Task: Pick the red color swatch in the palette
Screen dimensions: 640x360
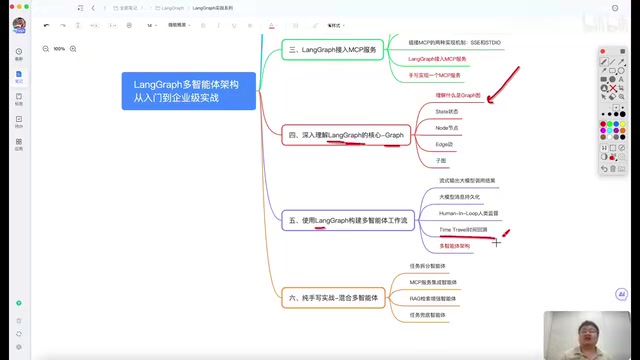Action: (x=603, y=124)
